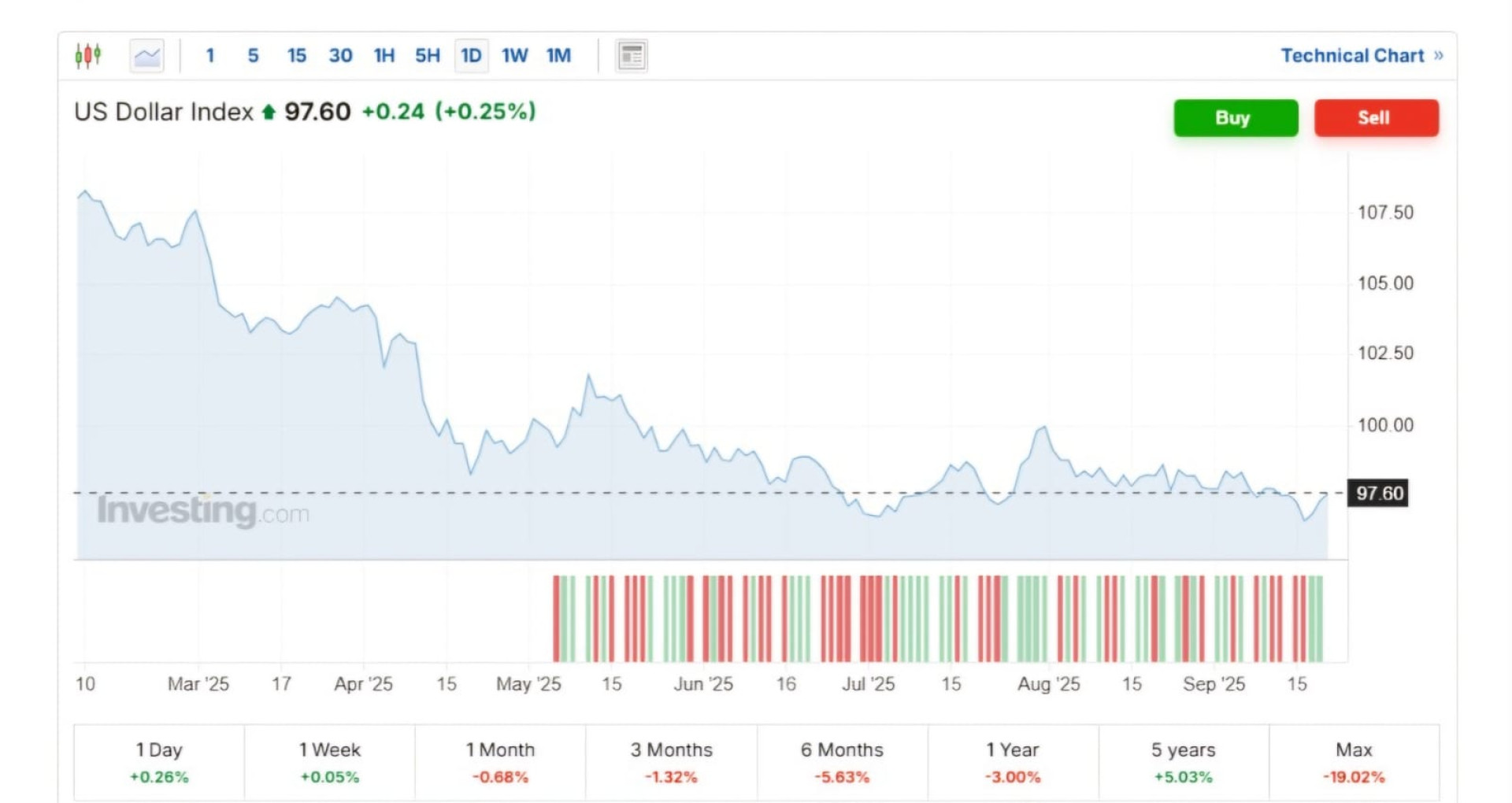
Task: Choose the 30 minute interval
Action: [x=340, y=56]
